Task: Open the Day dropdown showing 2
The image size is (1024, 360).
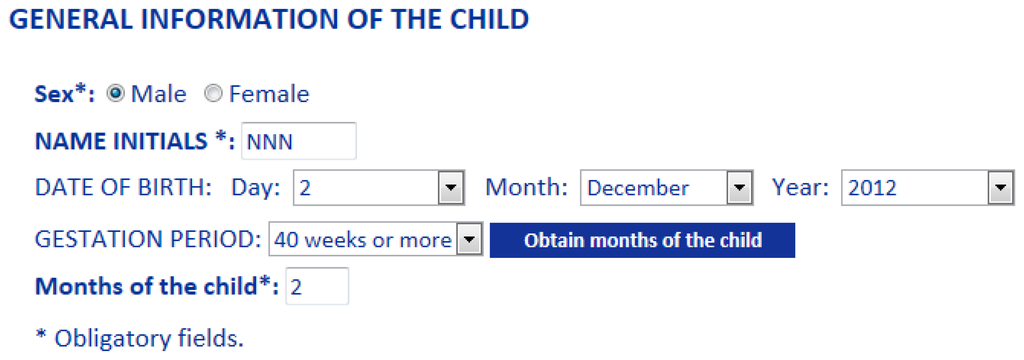Action: coord(379,188)
